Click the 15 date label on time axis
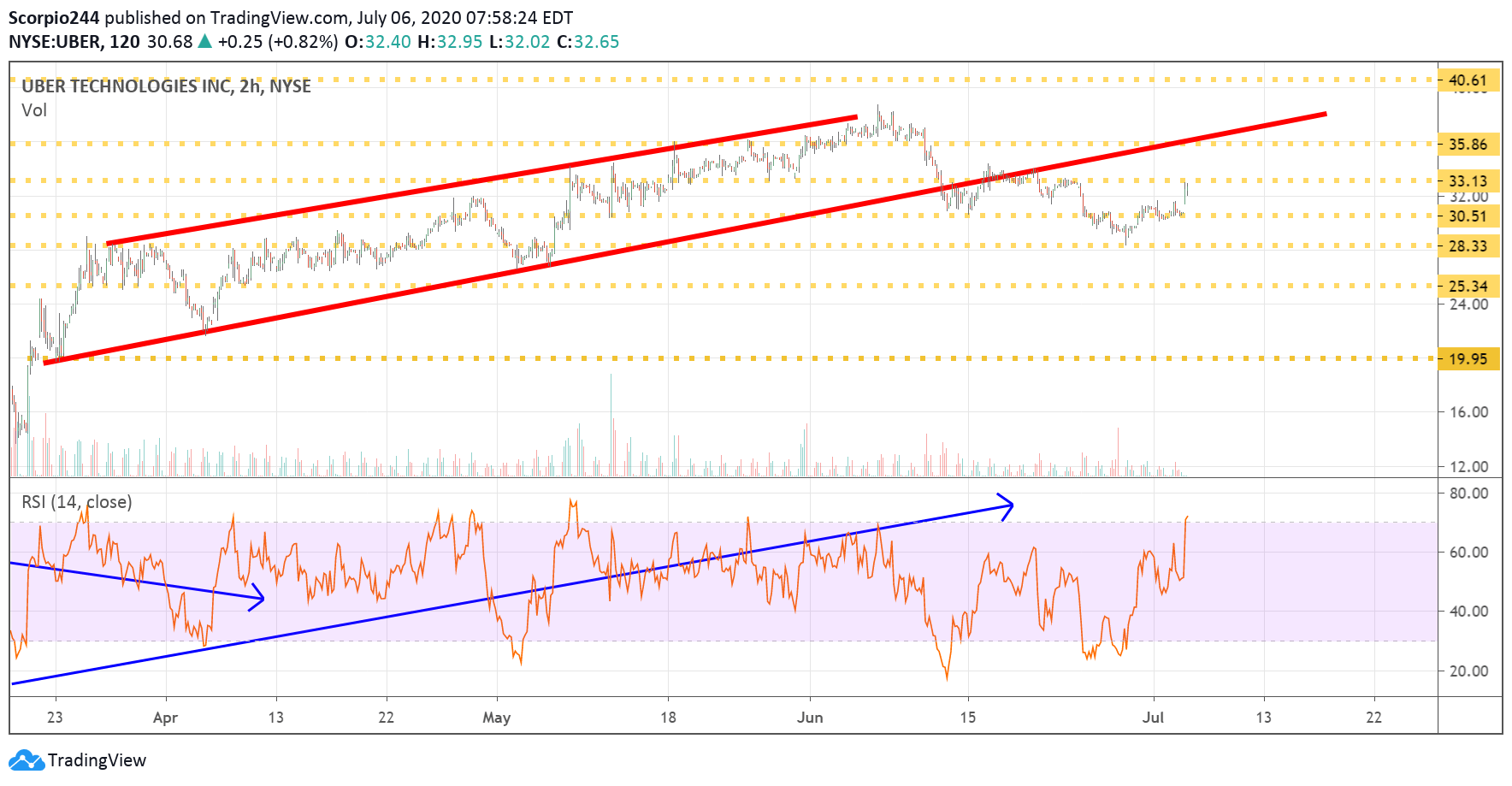This screenshot has height=786, width=1512. (x=967, y=718)
